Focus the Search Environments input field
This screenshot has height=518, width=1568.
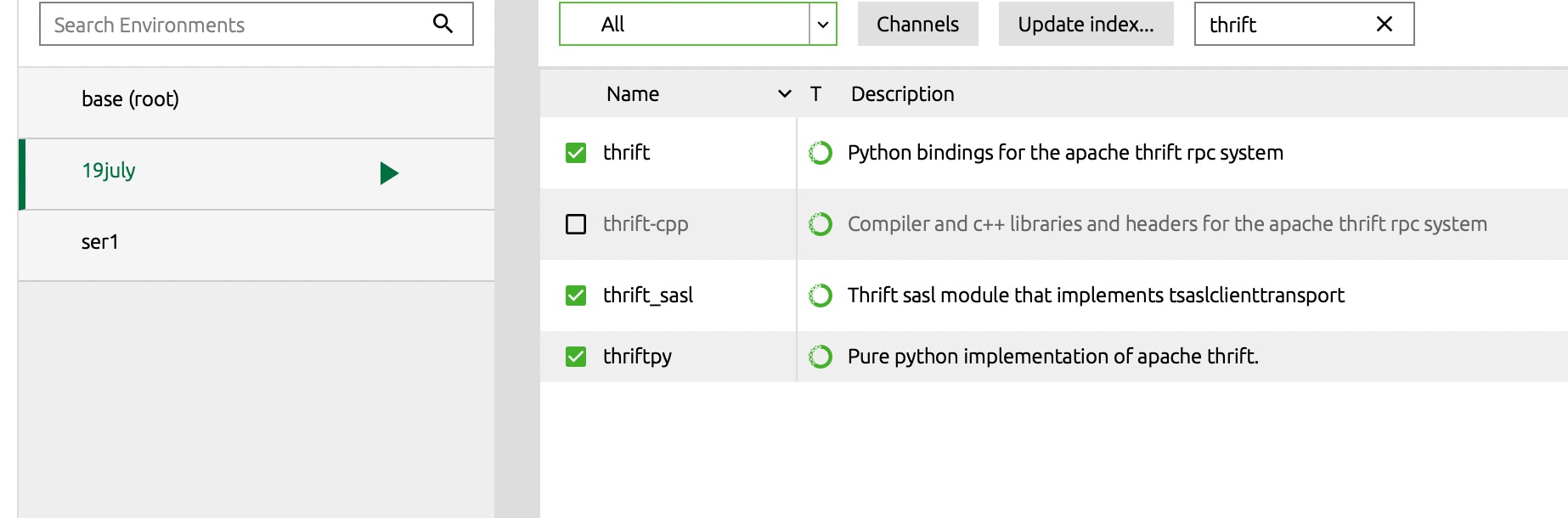coord(238,25)
